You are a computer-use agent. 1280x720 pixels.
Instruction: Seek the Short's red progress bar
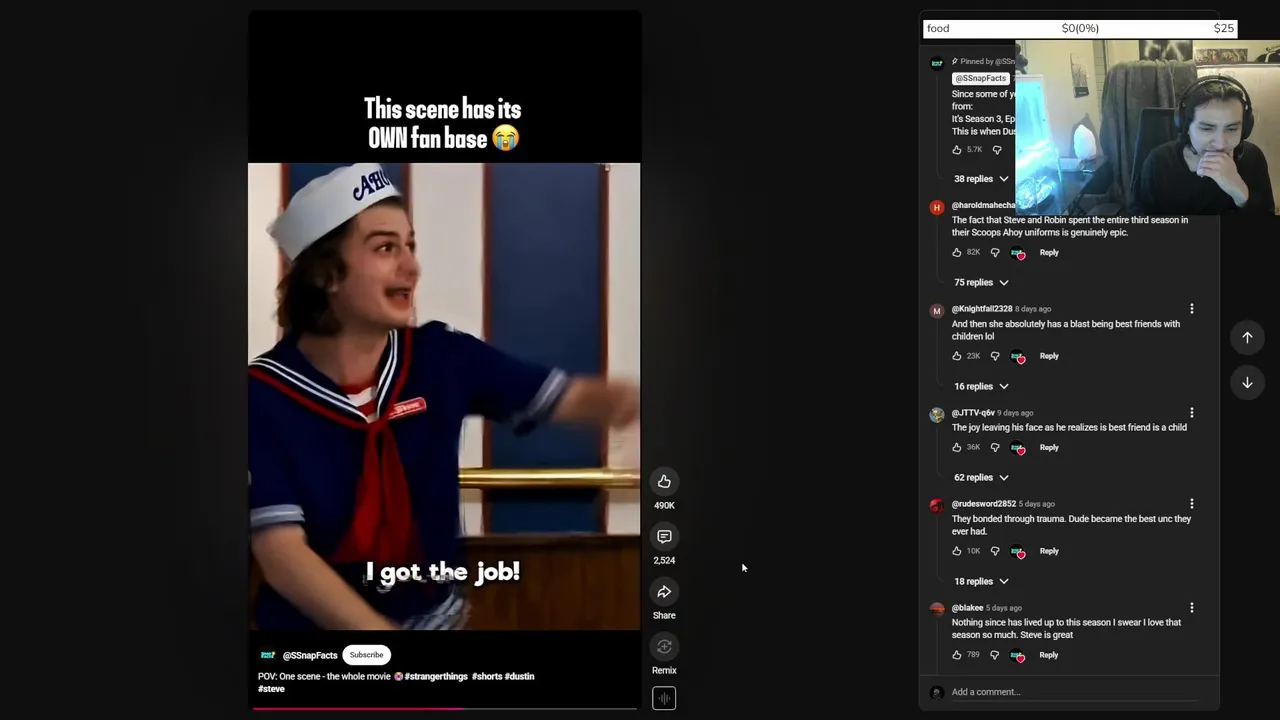(x=444, y=708)
